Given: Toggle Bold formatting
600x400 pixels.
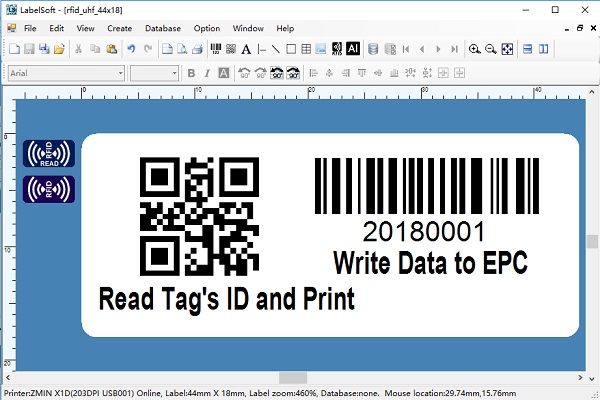Looking at the screenshot, I should pos(191,72).
